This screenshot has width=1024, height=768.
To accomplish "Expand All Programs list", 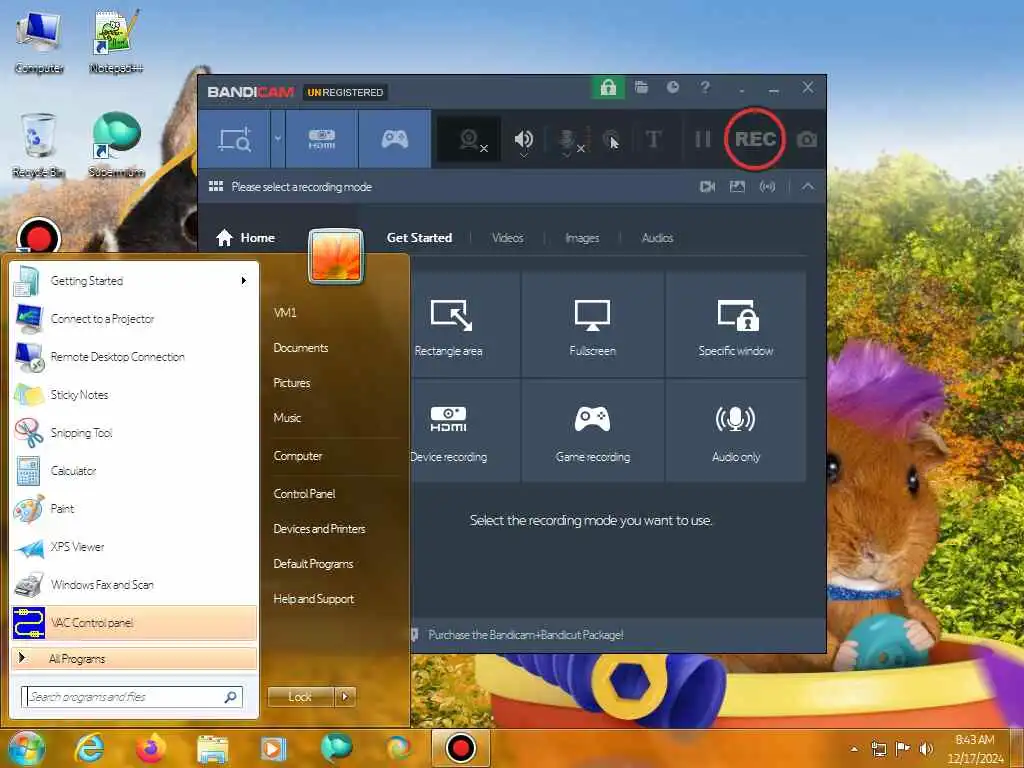I will click(x=134, y=658).
